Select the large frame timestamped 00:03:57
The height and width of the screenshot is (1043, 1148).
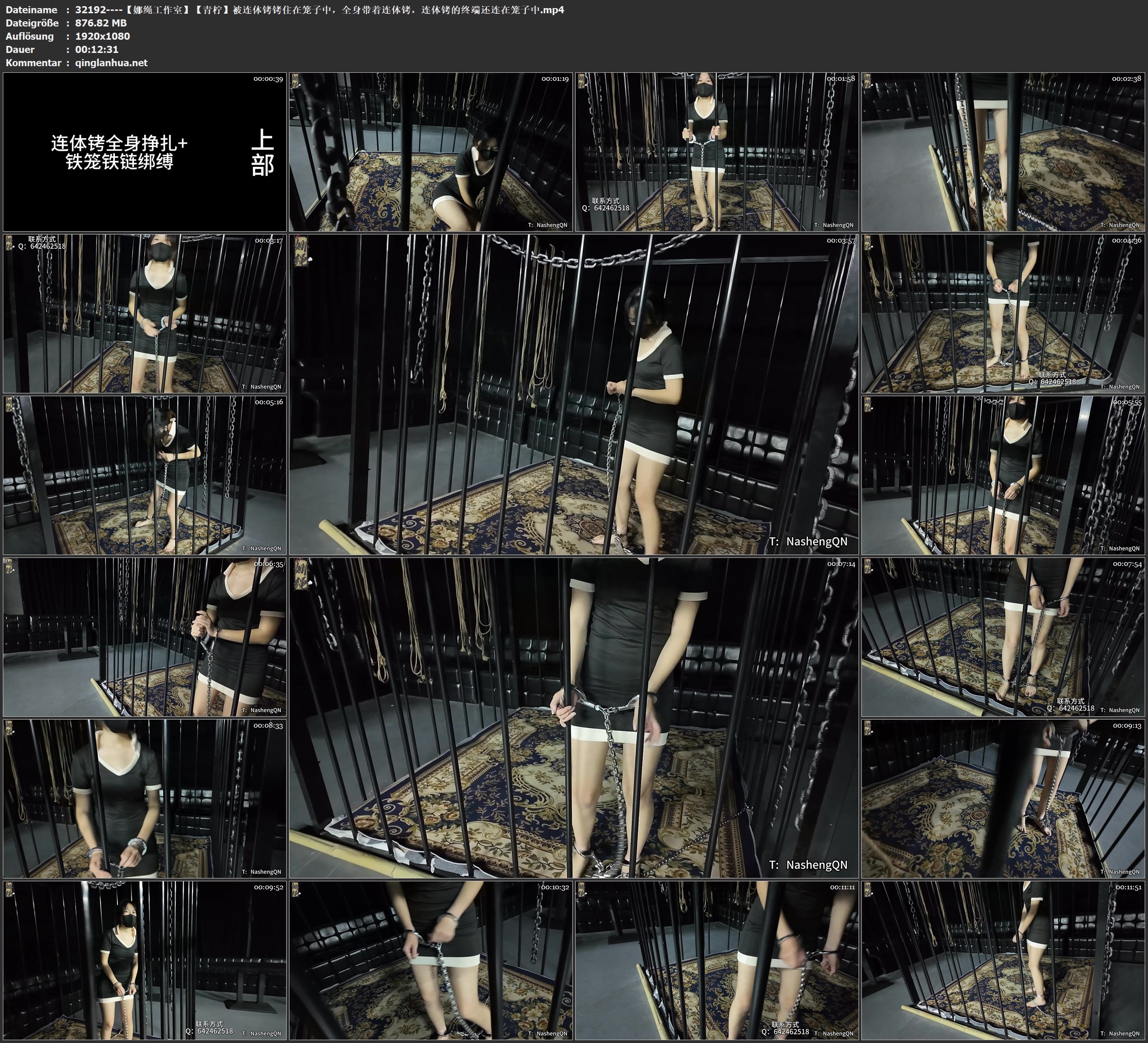pos(573,394)
